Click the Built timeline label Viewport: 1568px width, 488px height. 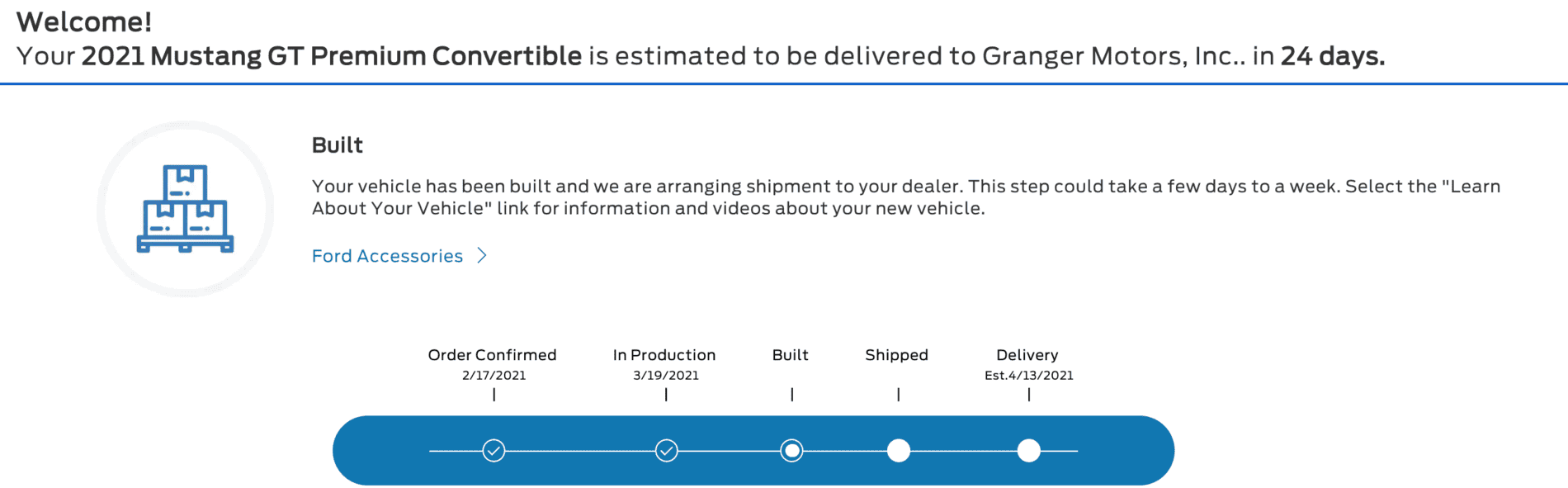point(790,355)
